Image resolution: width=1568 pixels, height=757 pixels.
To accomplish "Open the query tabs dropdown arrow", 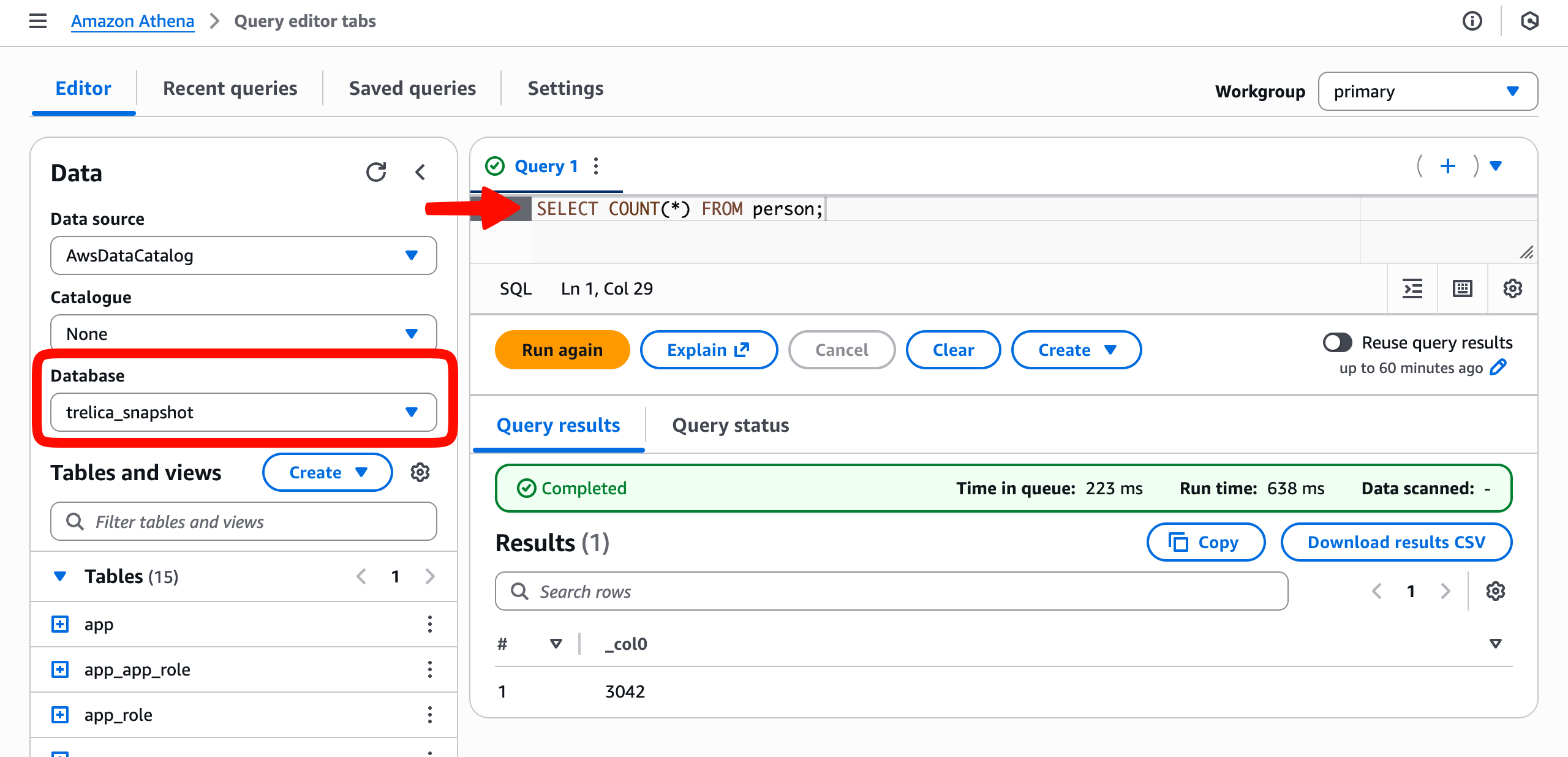I will [x=1496, y=166].
